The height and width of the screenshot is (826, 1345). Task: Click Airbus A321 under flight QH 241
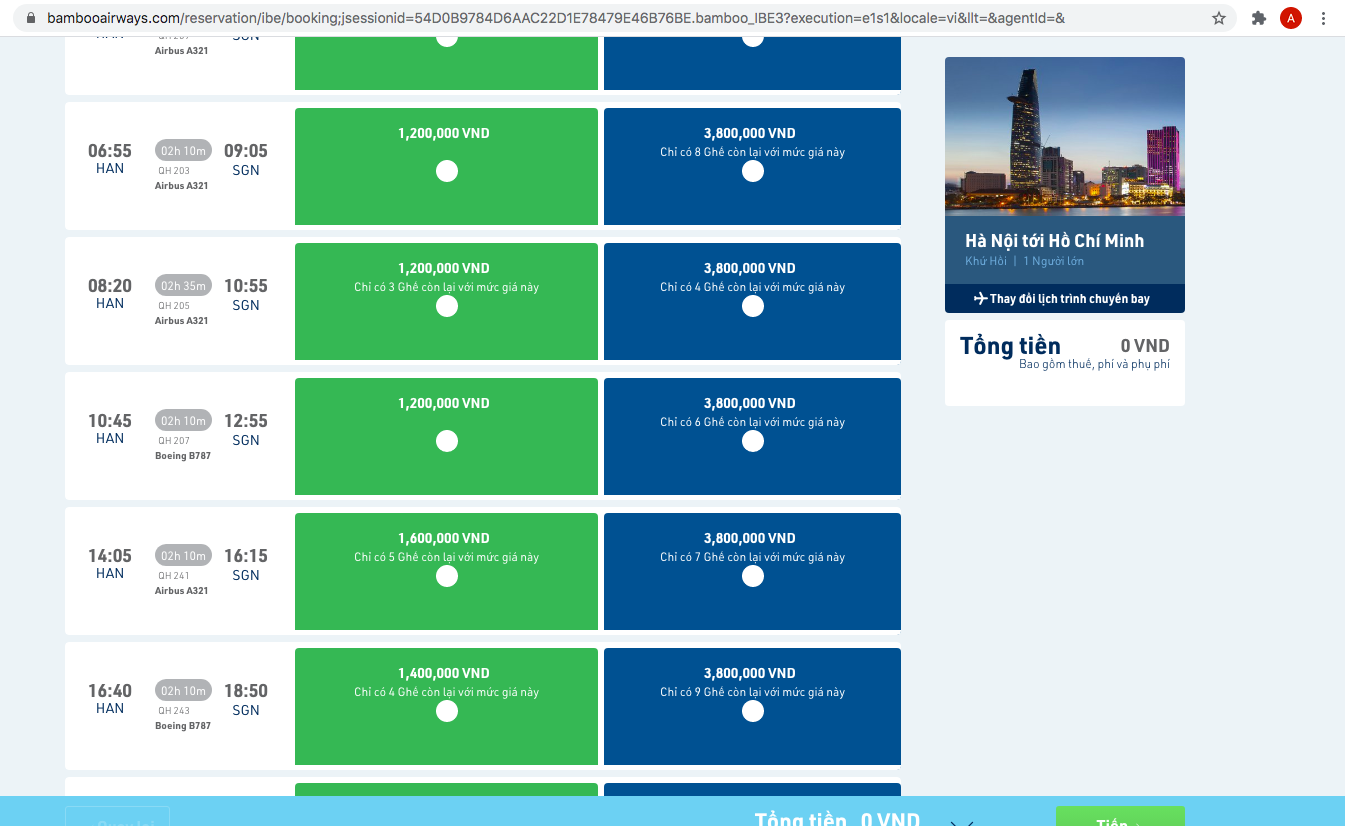point(182,591)
